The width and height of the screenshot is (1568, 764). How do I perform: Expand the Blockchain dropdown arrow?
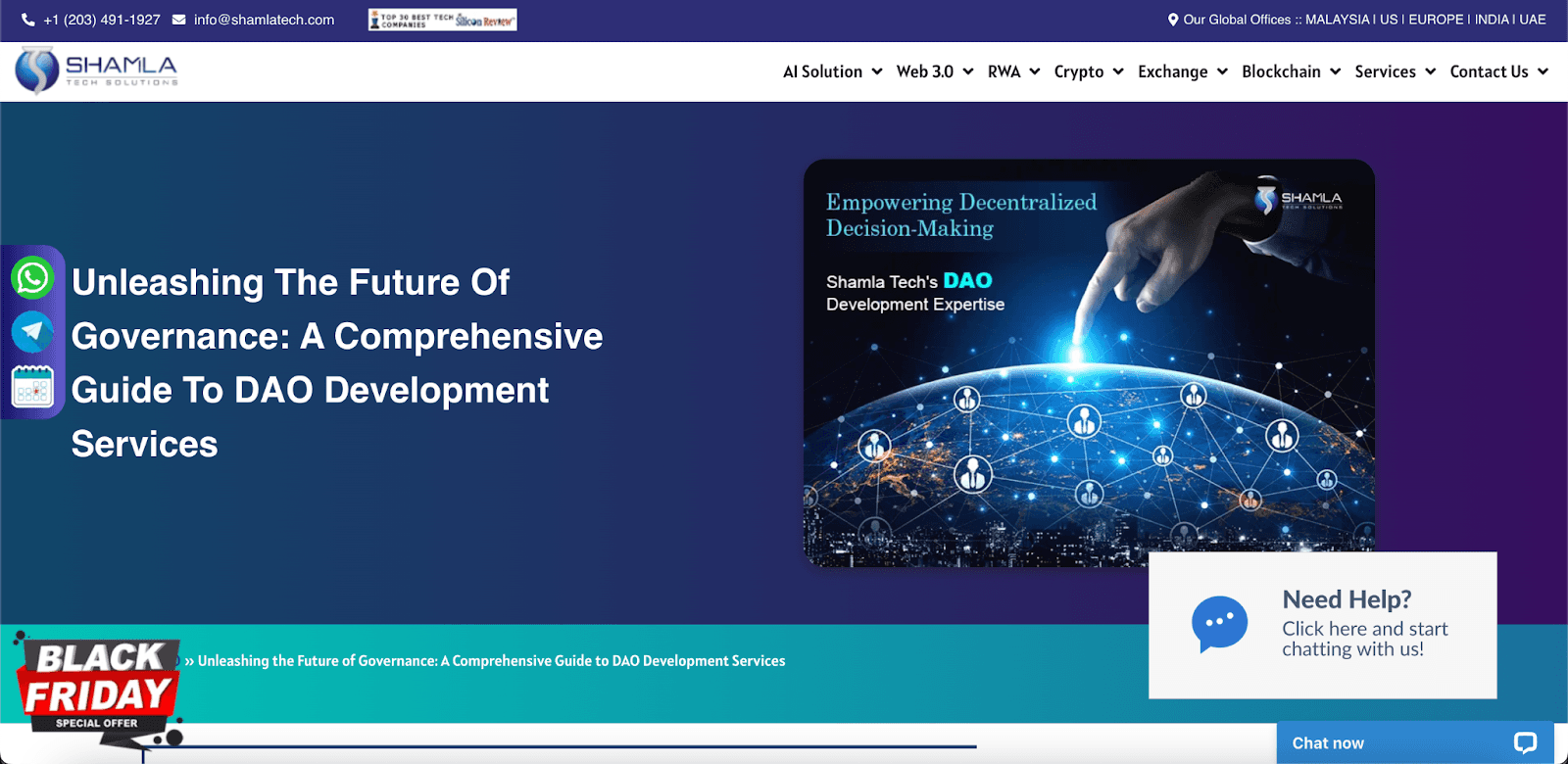(x=1335, y=72)
